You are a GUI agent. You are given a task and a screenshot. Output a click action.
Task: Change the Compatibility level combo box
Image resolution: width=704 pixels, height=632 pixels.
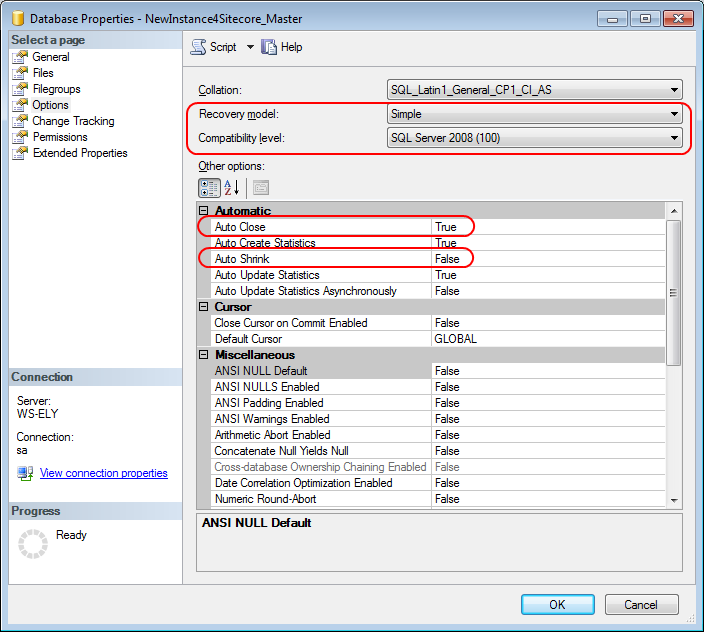coord(534,138)
